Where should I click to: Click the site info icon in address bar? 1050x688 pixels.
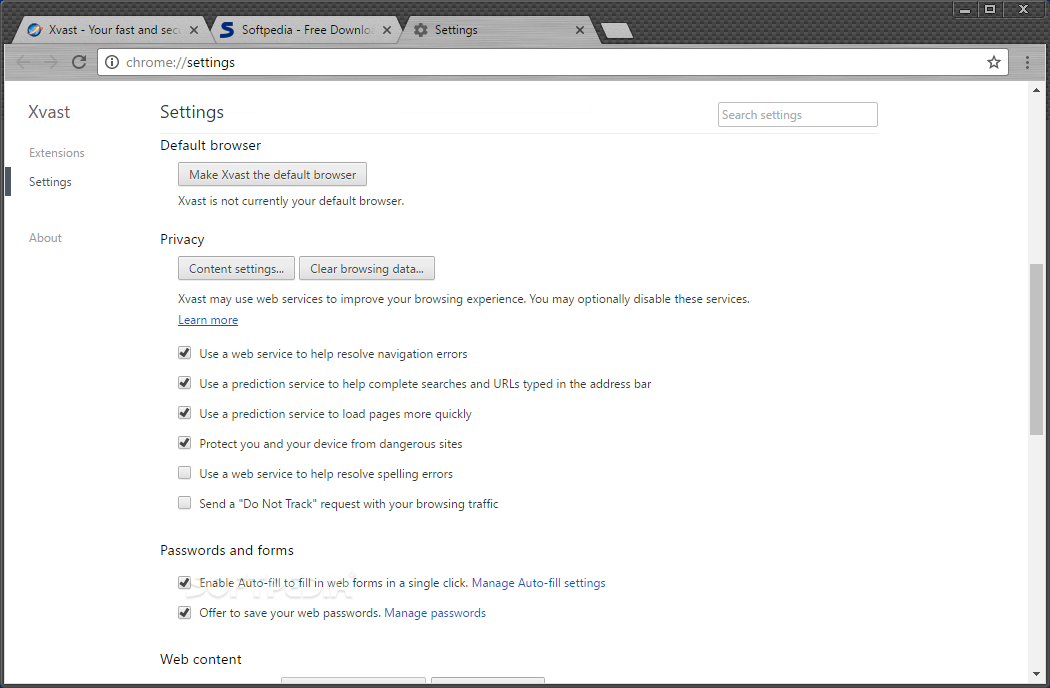click(x=112, y=62)
